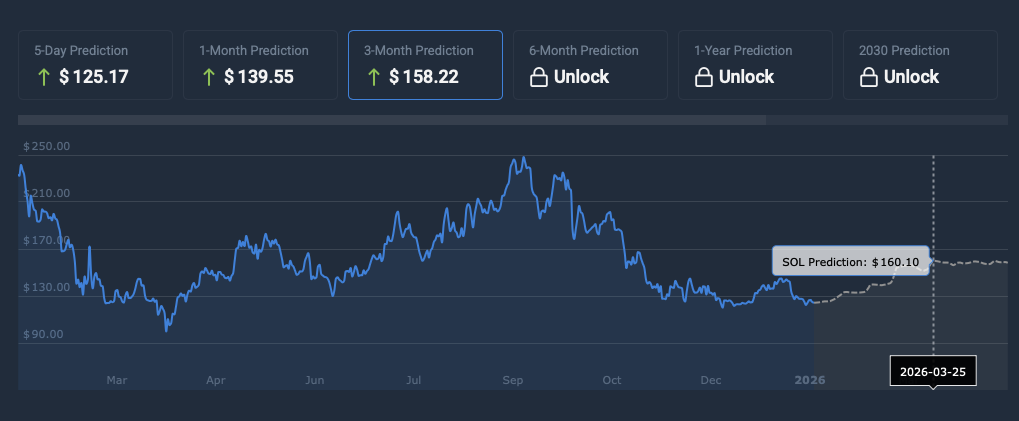This screenshot has width=1019, height=421.
Task: Click the 2026-03-25 date marker label
Action: point(933,372)
